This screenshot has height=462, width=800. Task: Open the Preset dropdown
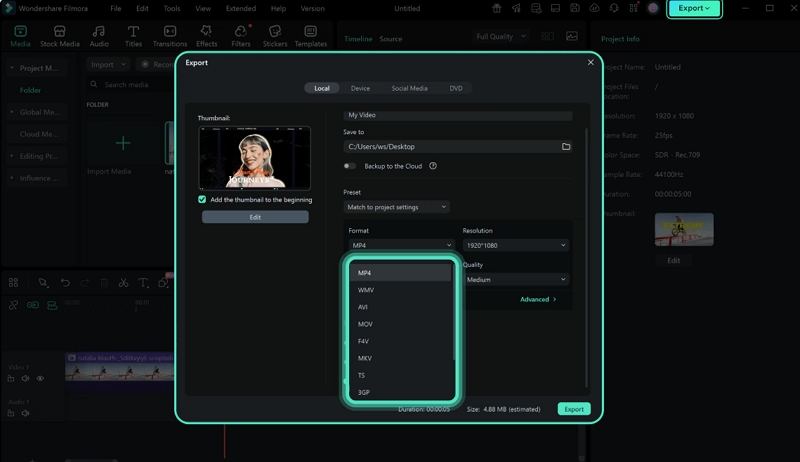[396, 207]
